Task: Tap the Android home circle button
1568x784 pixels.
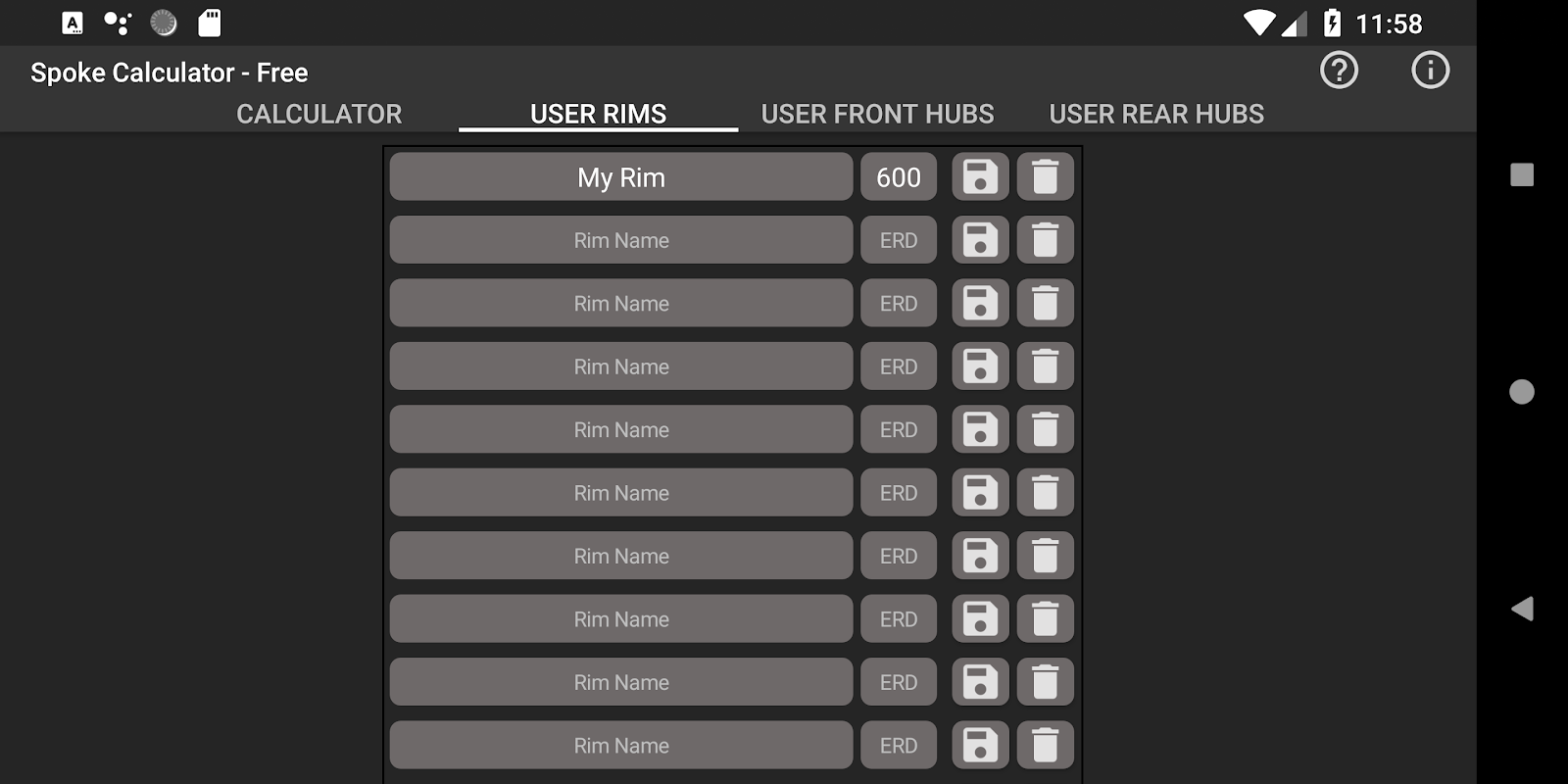Action: click(1522, 392)
